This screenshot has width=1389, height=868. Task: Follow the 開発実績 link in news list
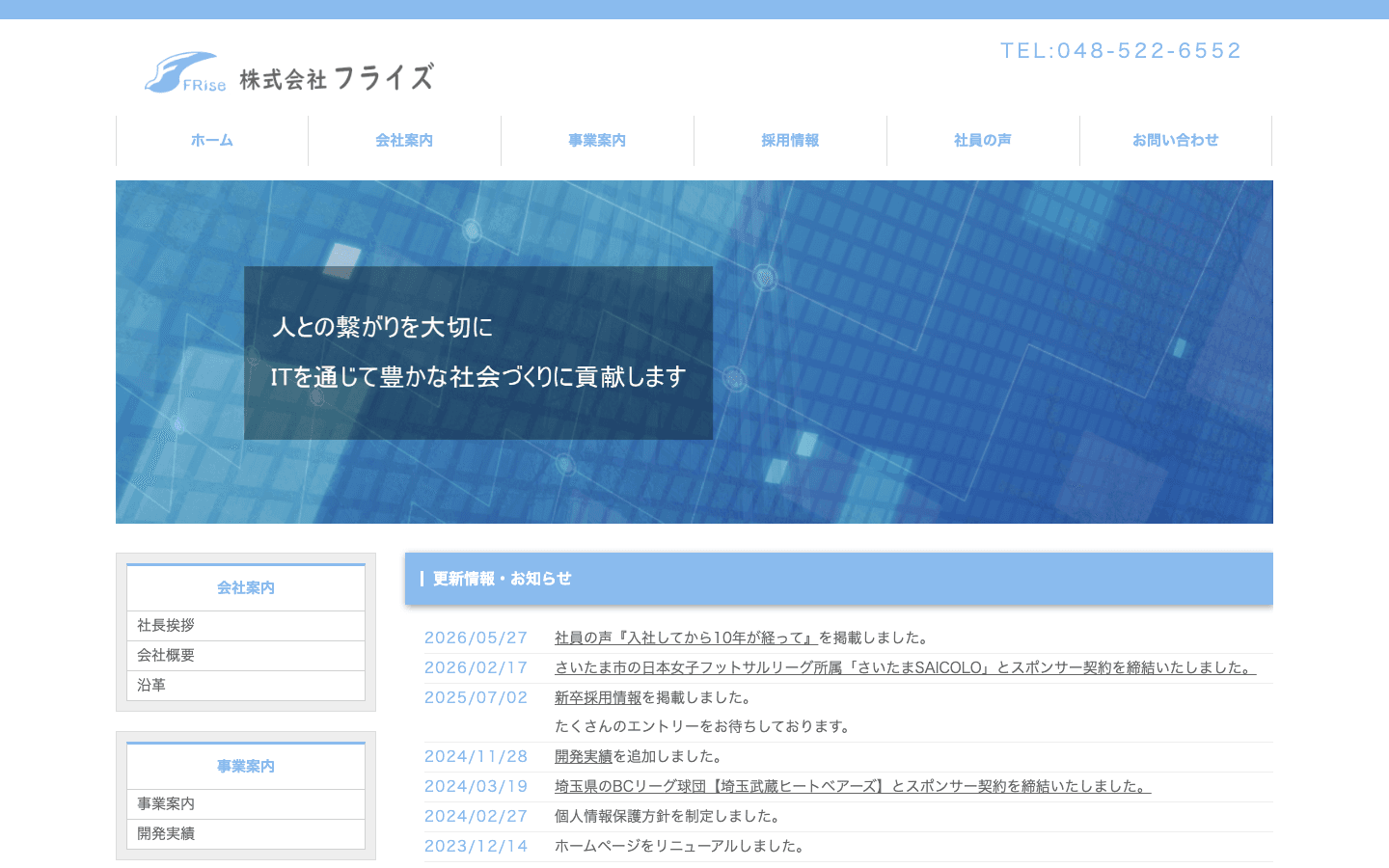584,756
